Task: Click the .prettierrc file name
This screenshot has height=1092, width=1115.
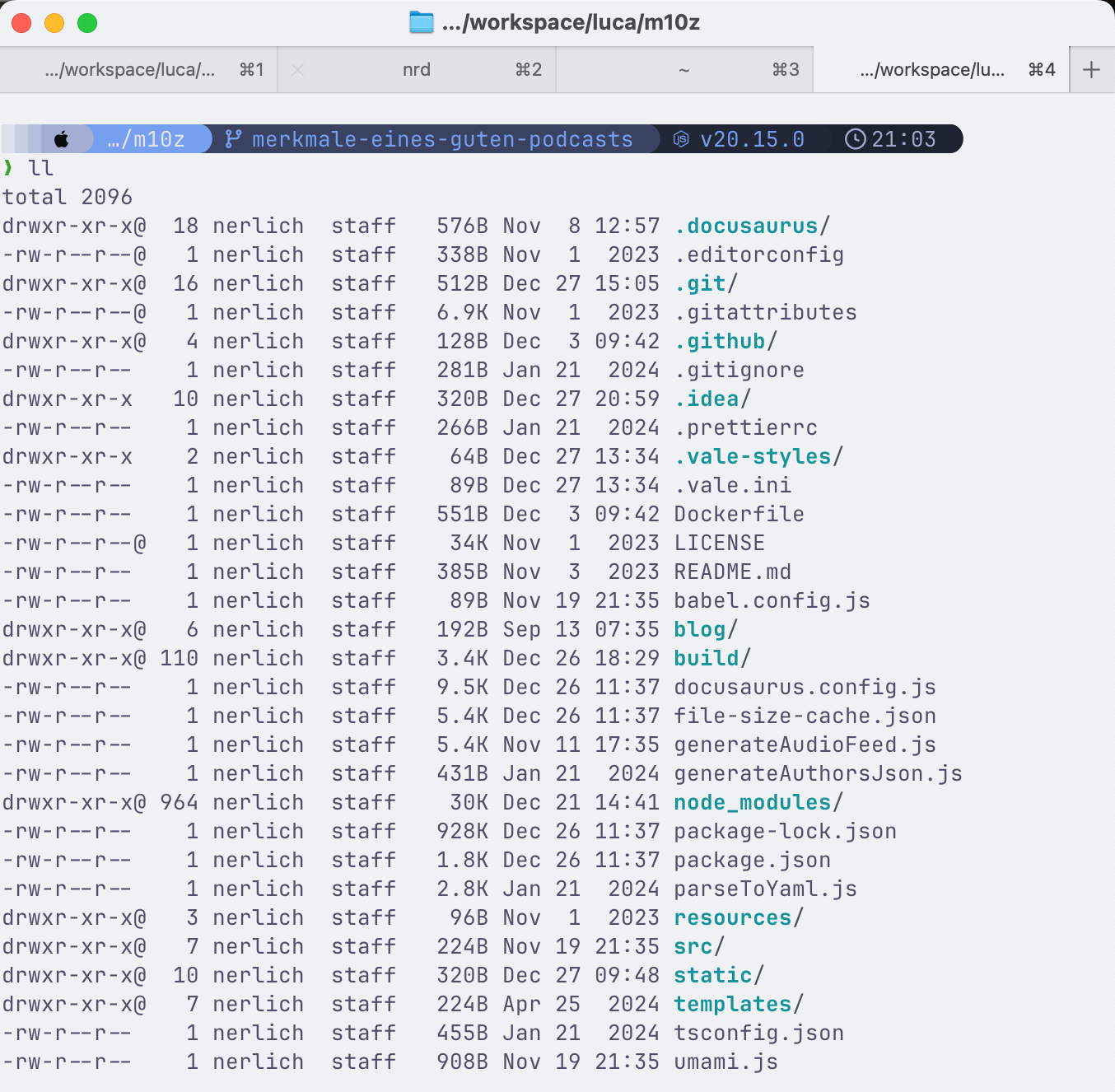Action: (746, 427)
